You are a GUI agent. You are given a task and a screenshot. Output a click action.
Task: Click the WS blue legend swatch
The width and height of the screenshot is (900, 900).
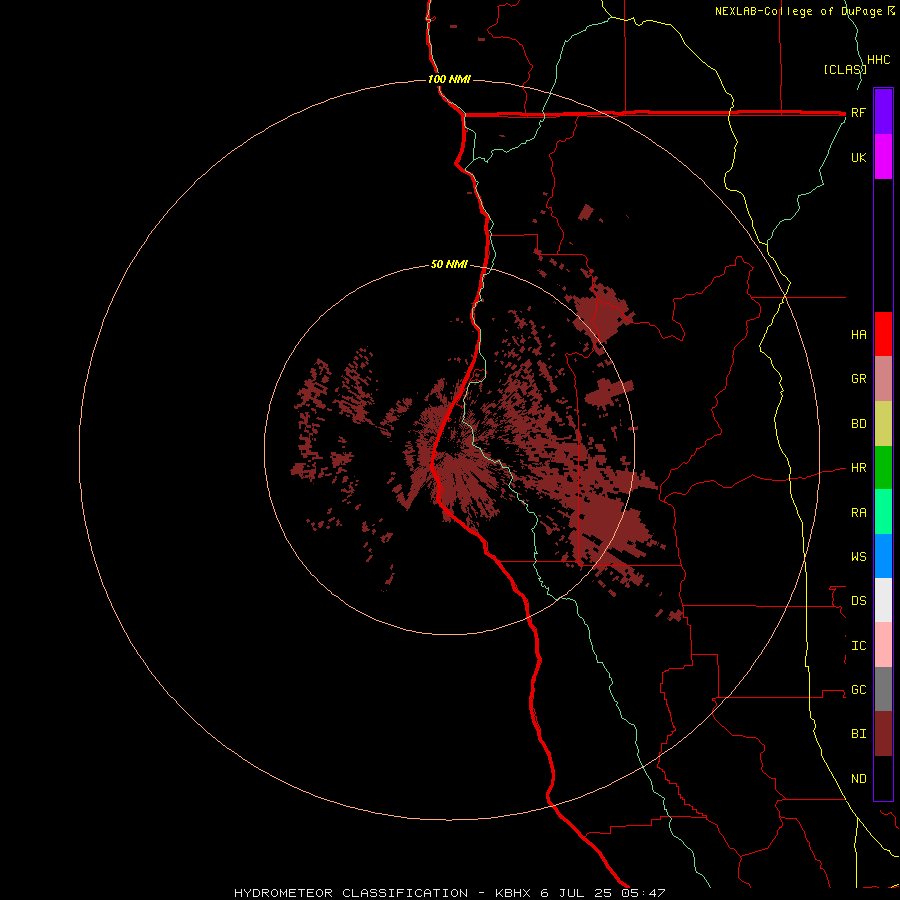[x=883, y=556]
